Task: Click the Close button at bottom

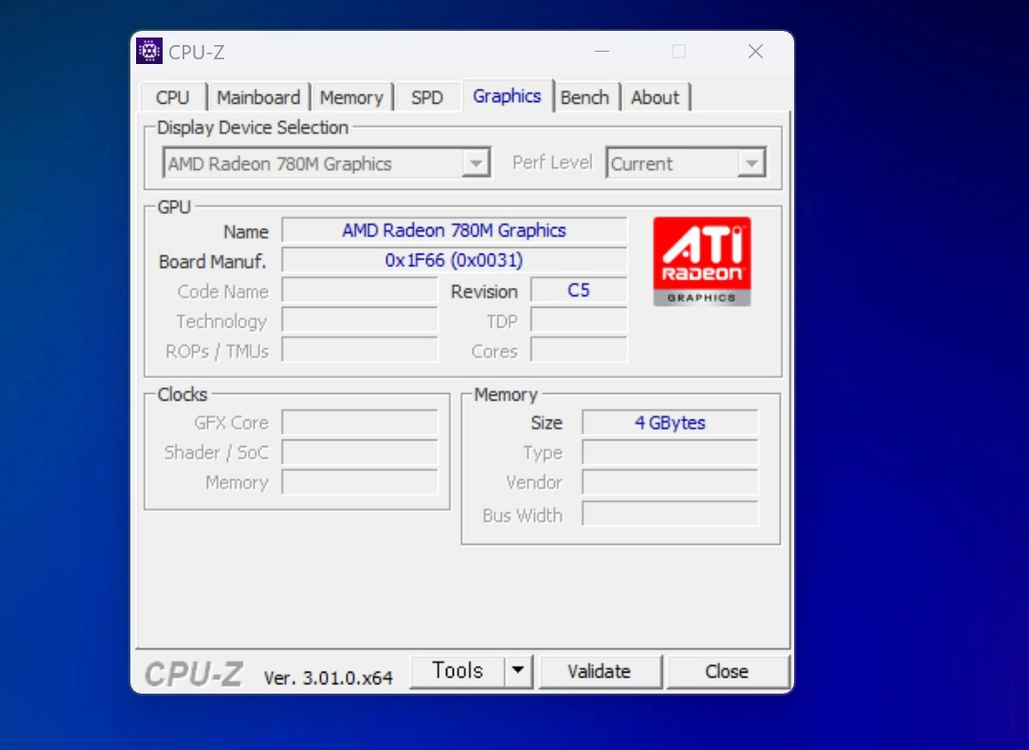Action: (x=726, y=671)
